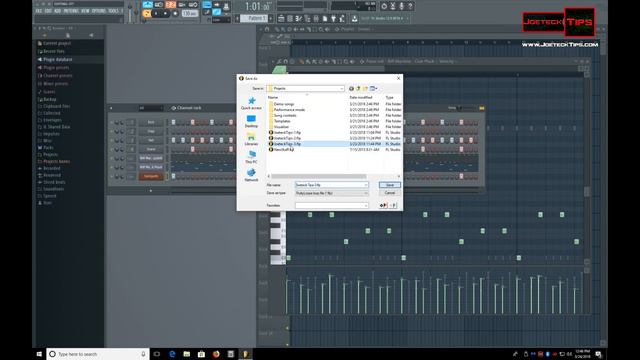Open Firefox from the taskbar
Screen dimensions: 640x360
tap(216, 354)
